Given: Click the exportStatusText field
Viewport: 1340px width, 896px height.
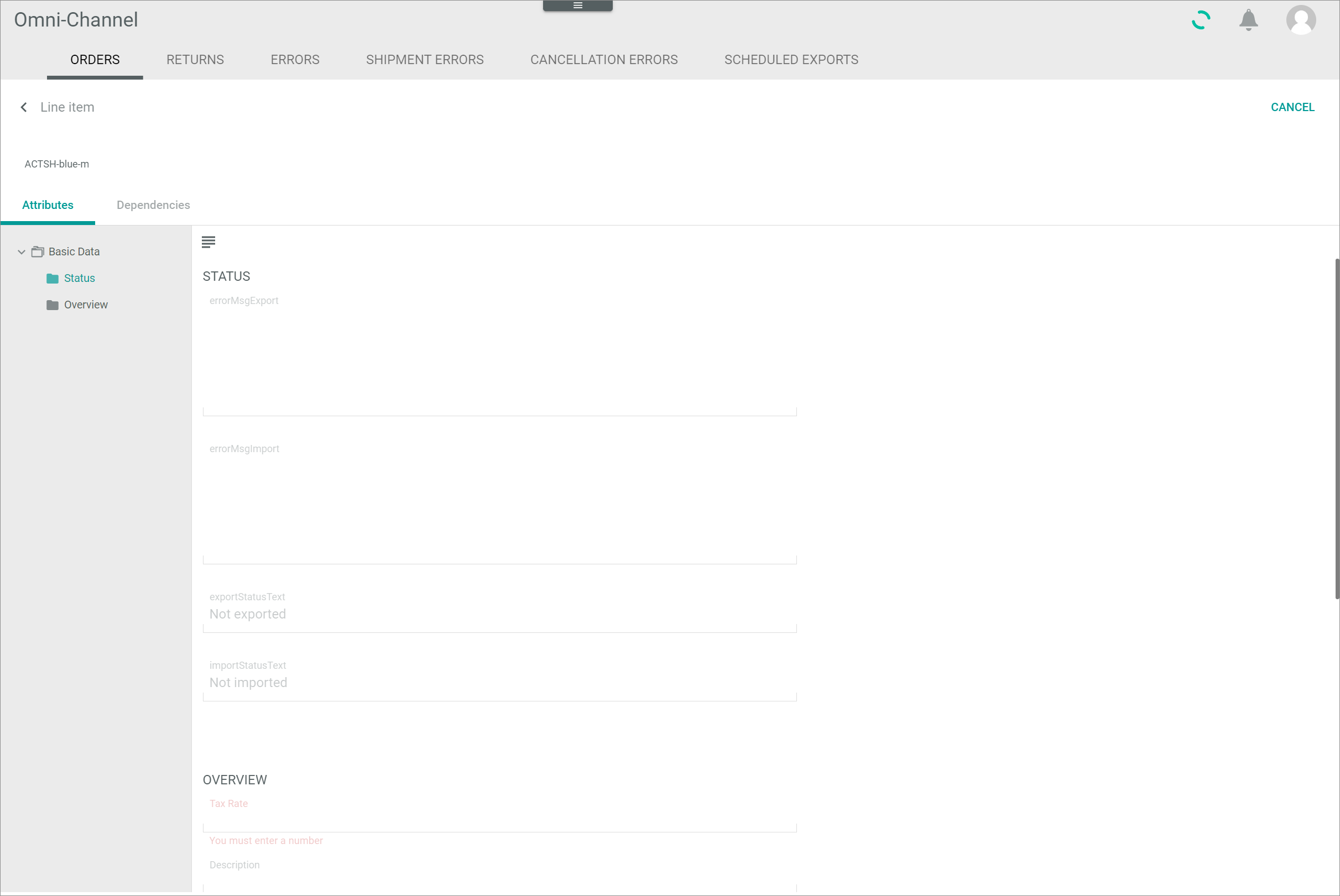Looking at the screenshot, I should tap(499, 610).
